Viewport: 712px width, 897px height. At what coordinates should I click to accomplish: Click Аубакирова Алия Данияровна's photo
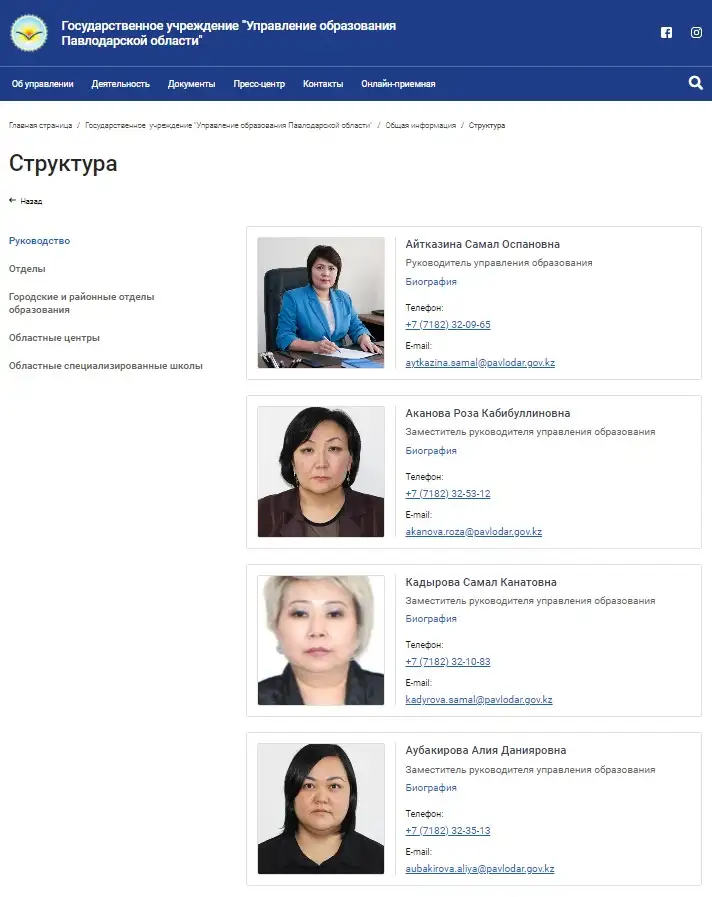tap(321, 809)
